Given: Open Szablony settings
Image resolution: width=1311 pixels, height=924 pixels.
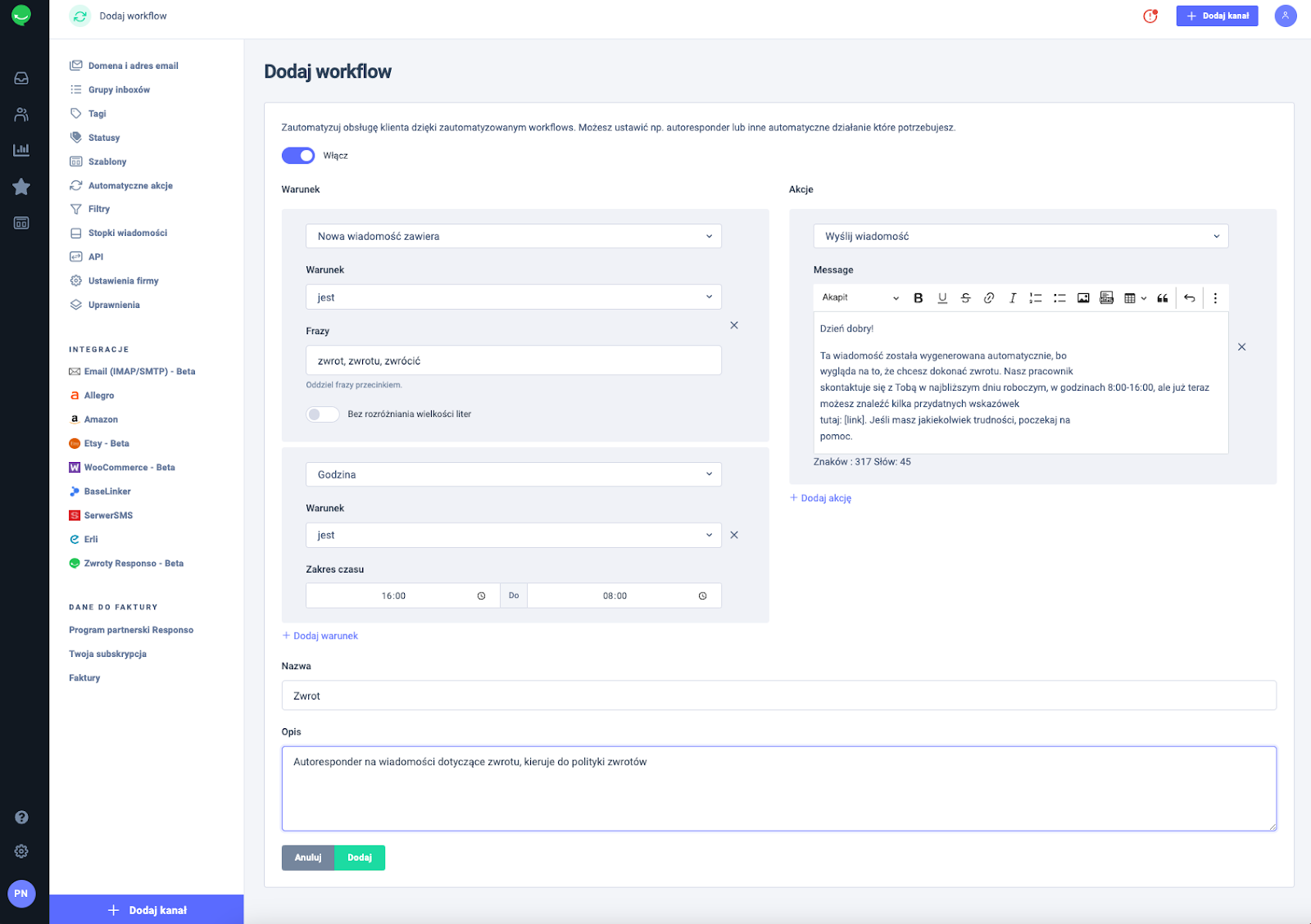Looking at the screenshot, I should pos(98,162).
